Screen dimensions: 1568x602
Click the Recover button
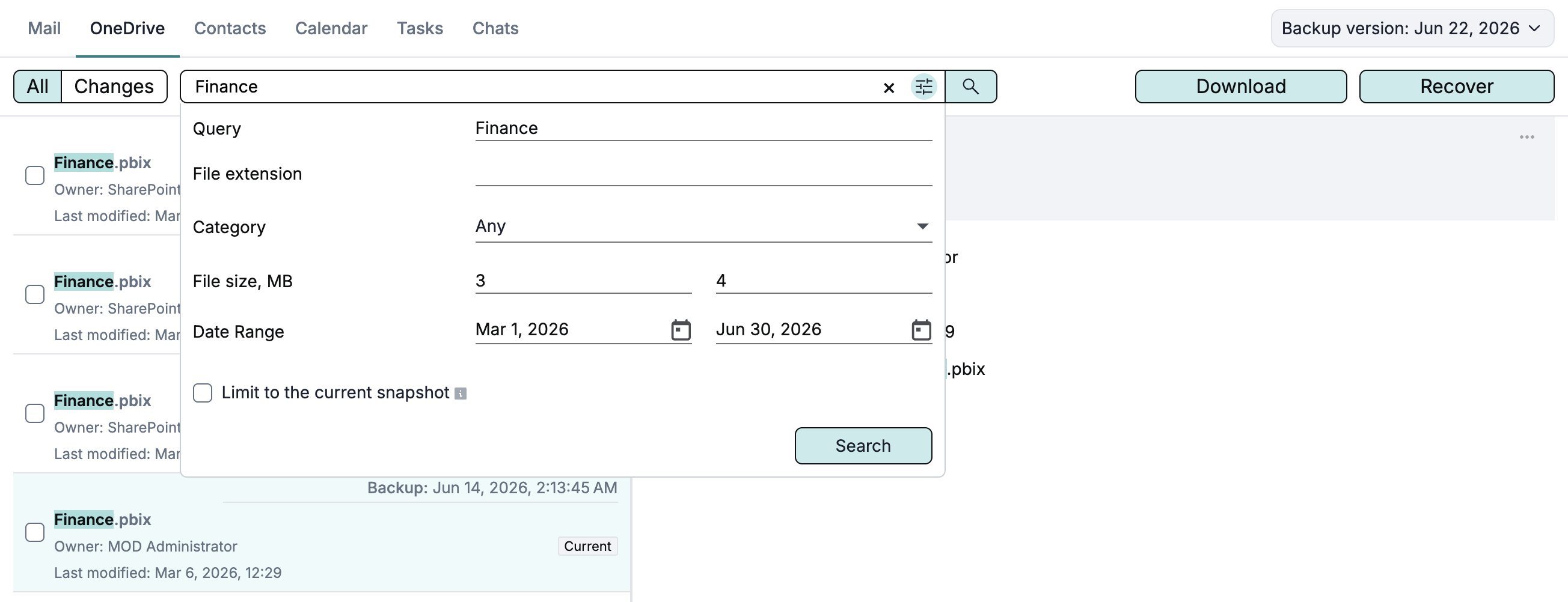[1456, 87]
